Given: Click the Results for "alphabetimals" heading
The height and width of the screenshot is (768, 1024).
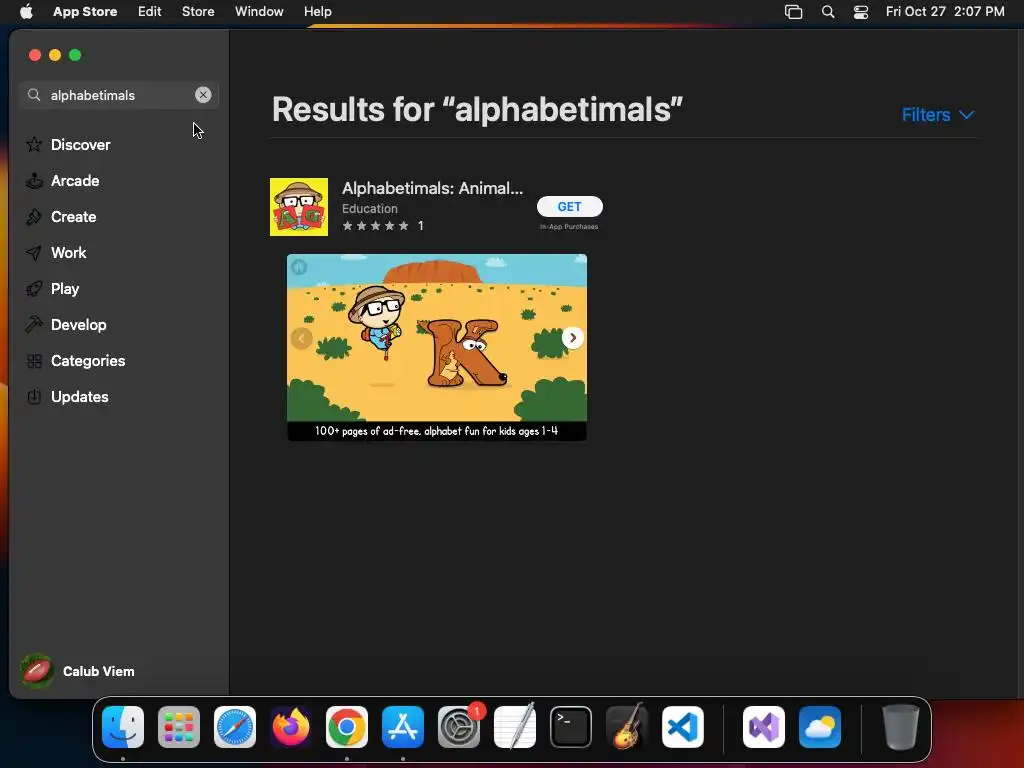Looking at the screenshot, I should click(477, 109).
